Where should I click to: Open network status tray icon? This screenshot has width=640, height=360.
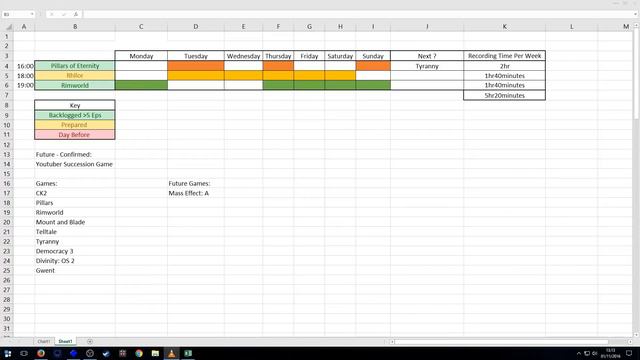tap(587, 353)
